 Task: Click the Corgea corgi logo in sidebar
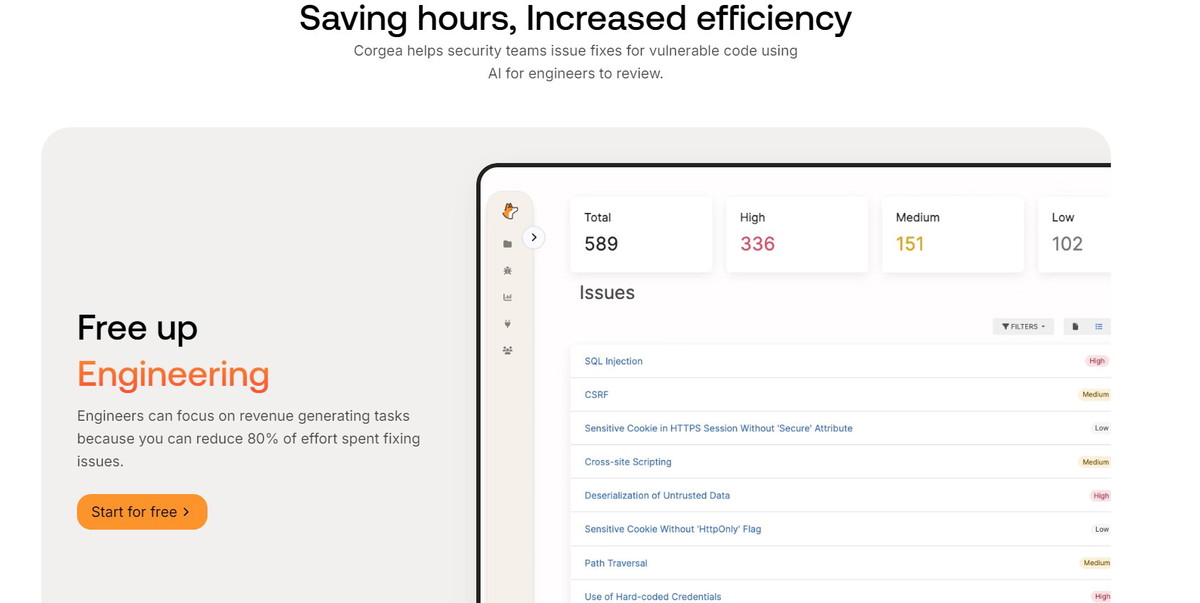point(510,211)
